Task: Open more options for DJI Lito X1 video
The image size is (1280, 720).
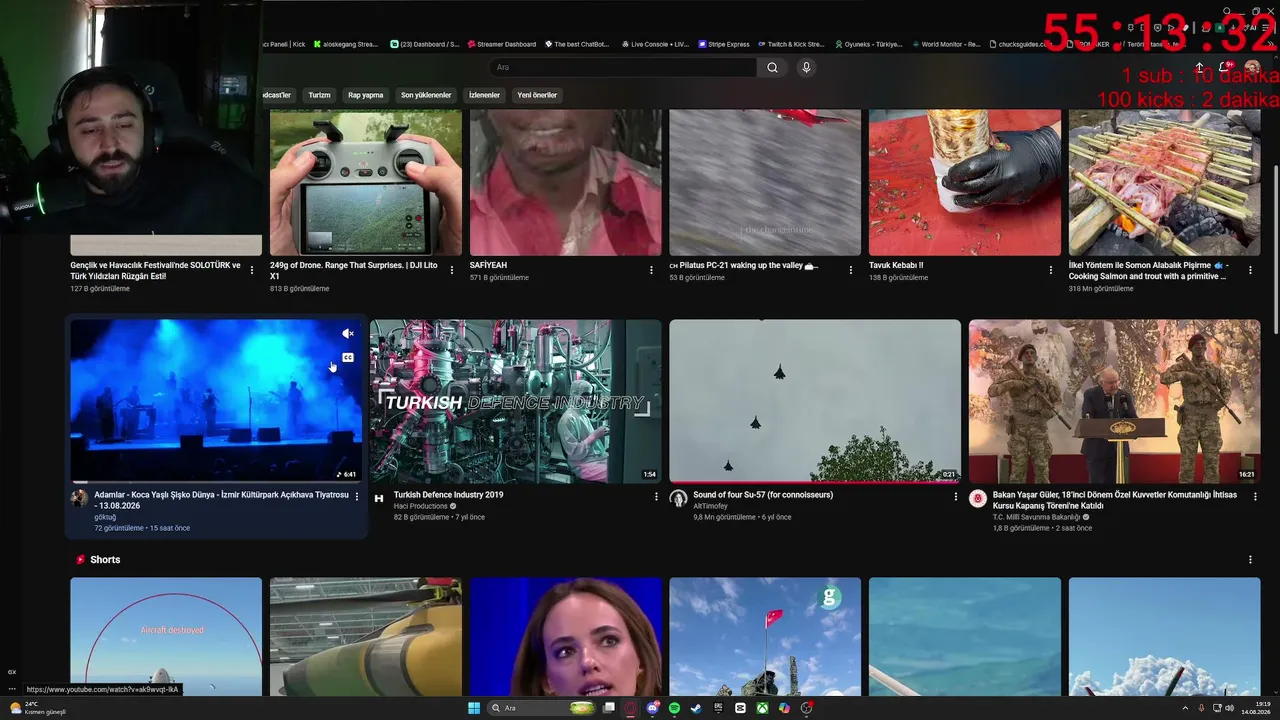Action: (451, 270)
